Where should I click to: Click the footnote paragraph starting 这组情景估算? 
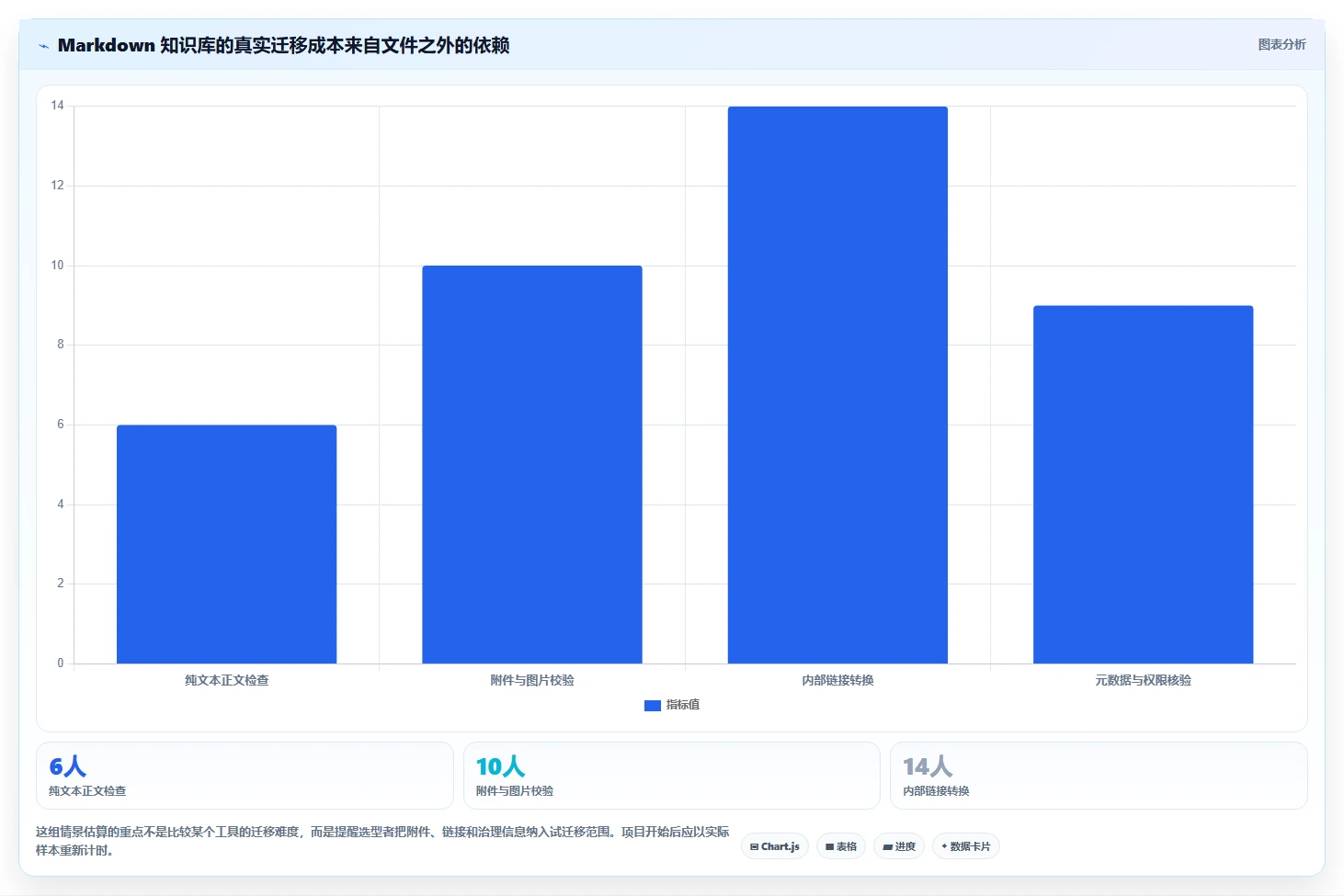pyautogui.click(x=382, y=841)
